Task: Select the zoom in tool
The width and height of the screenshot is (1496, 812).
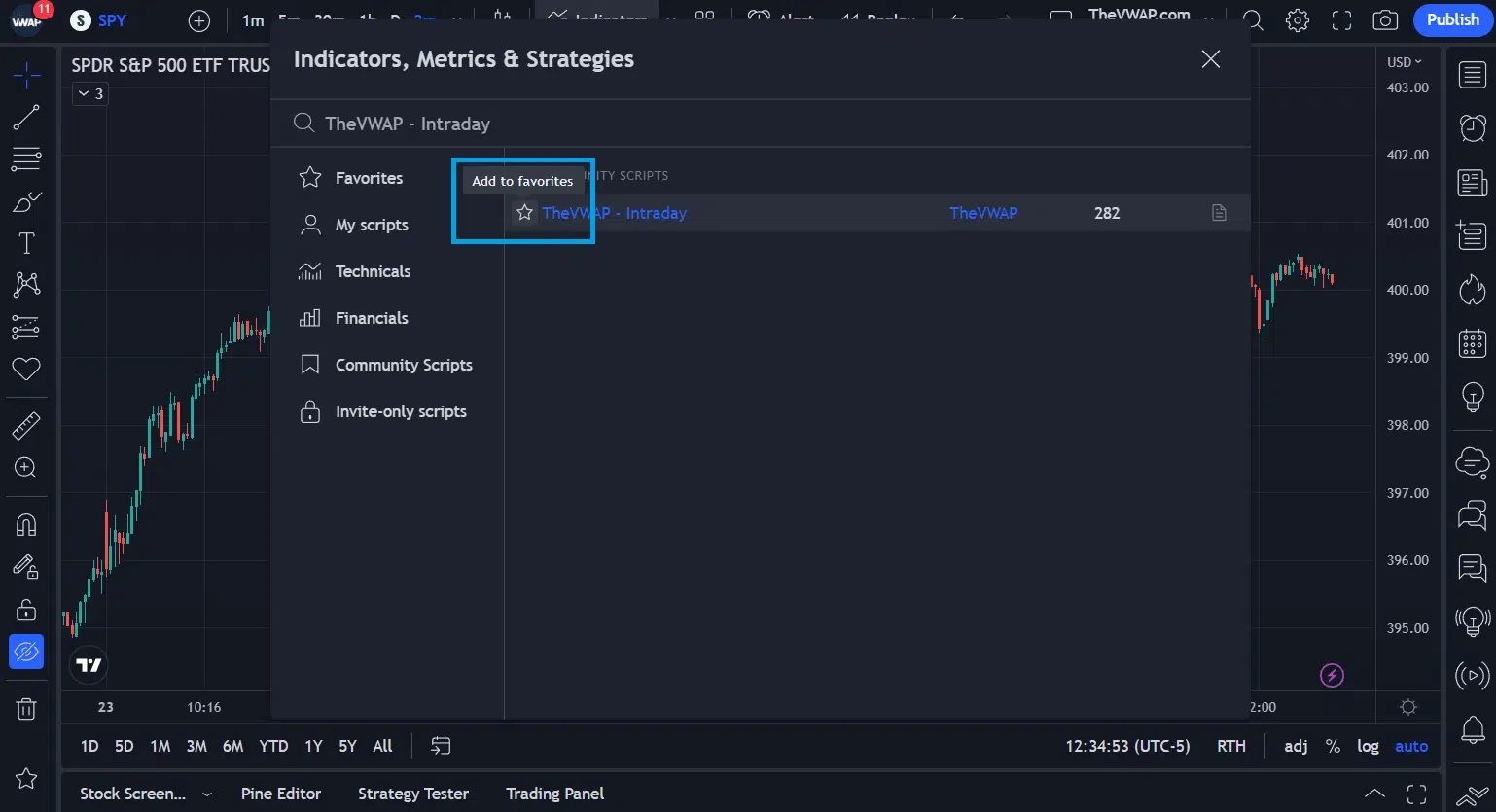Action: coord(26,468)
